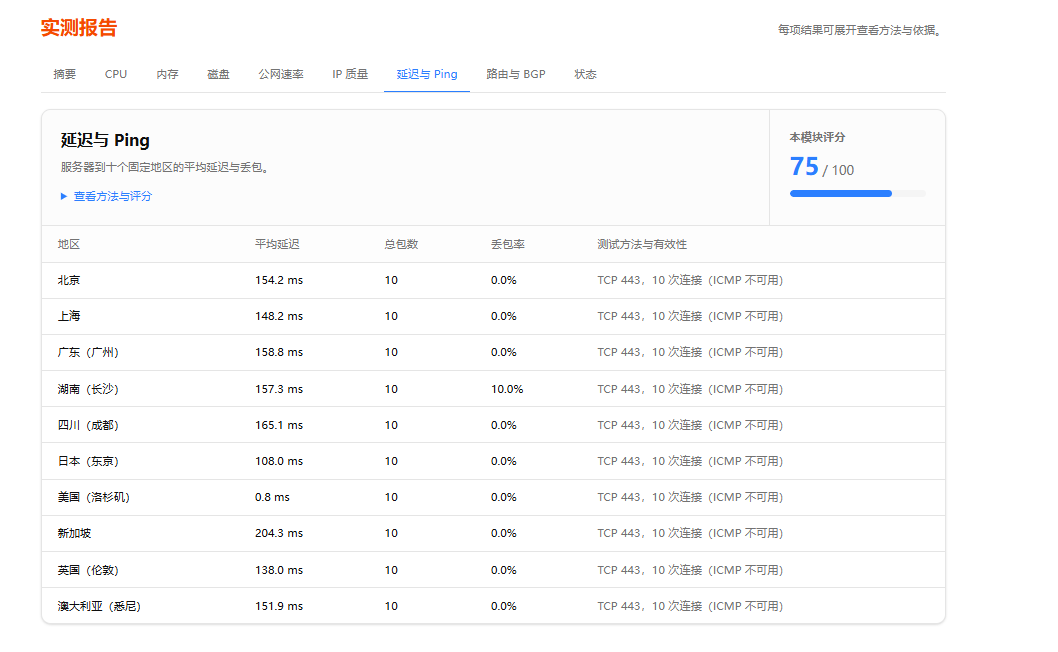The height and width of the screenshot is (652, 1058).
Task: Select the 上海 region cell
Action: (69, 316)
